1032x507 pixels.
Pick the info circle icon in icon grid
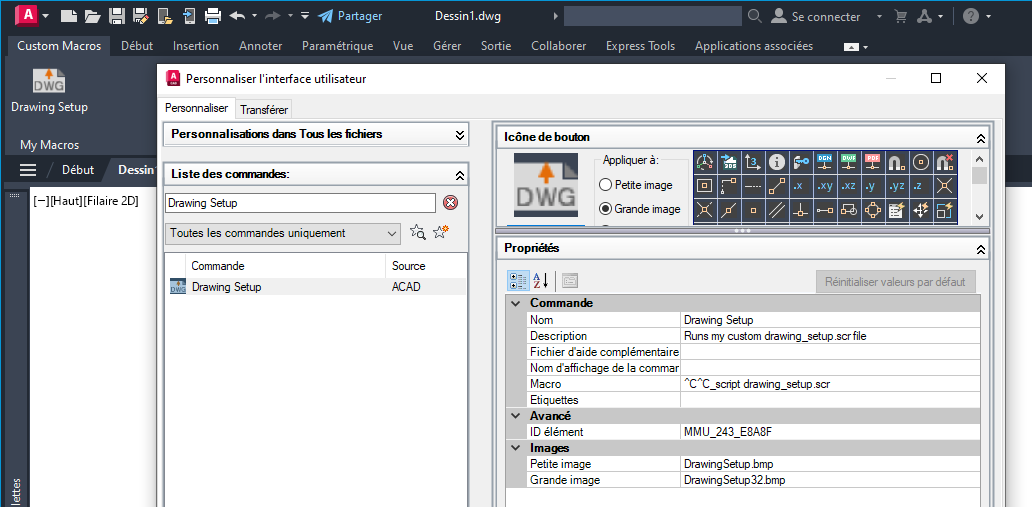click(777, 161)
